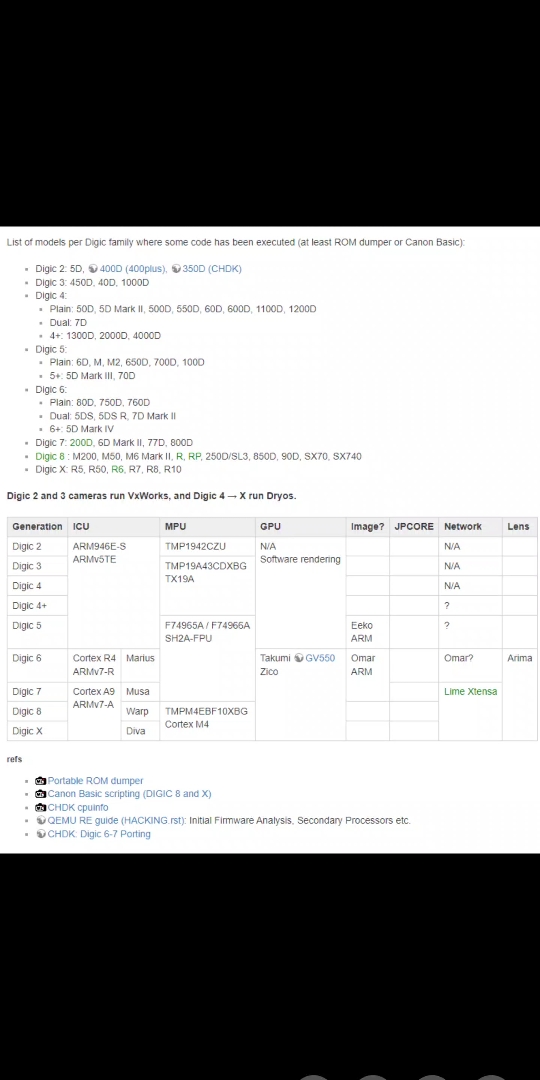Click the icon before Canon Basic scripting
Image resolution: width=540 pixels, height=1080 pixels.
point(41,794)
